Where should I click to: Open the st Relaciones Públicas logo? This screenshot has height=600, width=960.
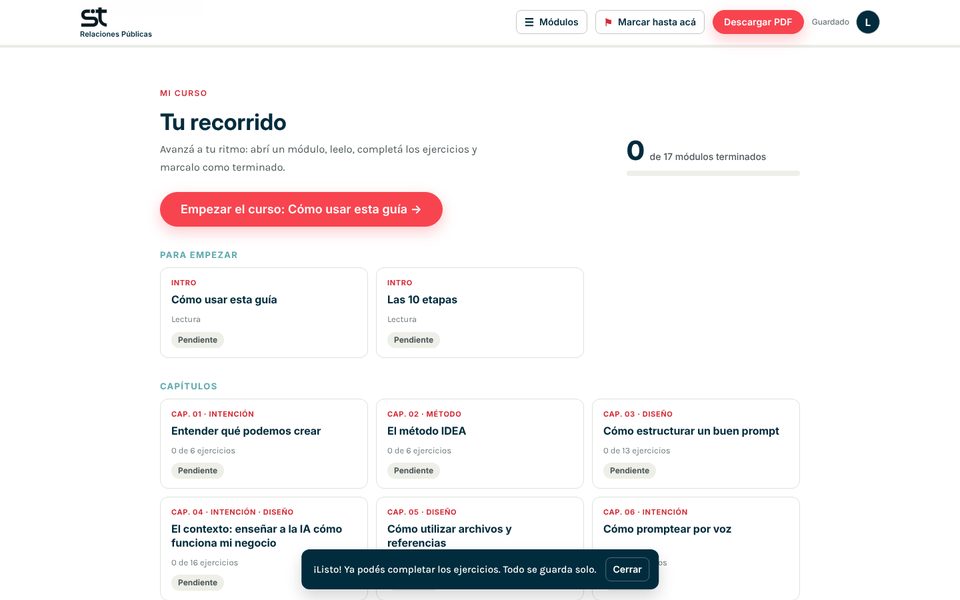click(x=116, y=23)
